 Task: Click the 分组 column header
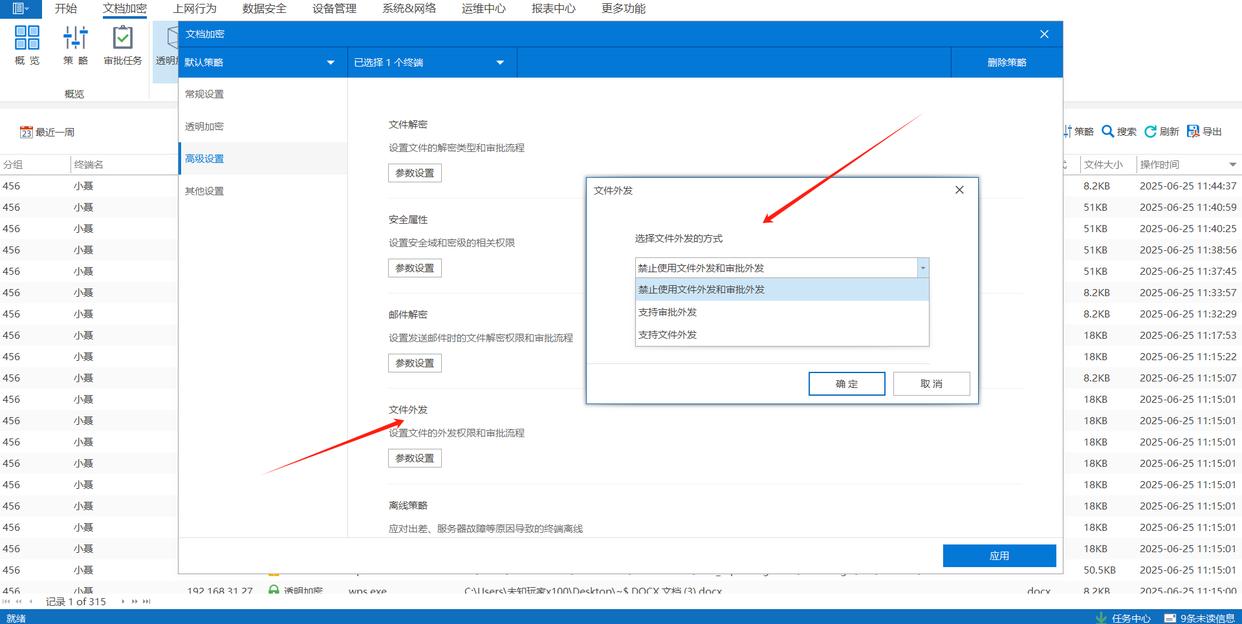point(34,165)
